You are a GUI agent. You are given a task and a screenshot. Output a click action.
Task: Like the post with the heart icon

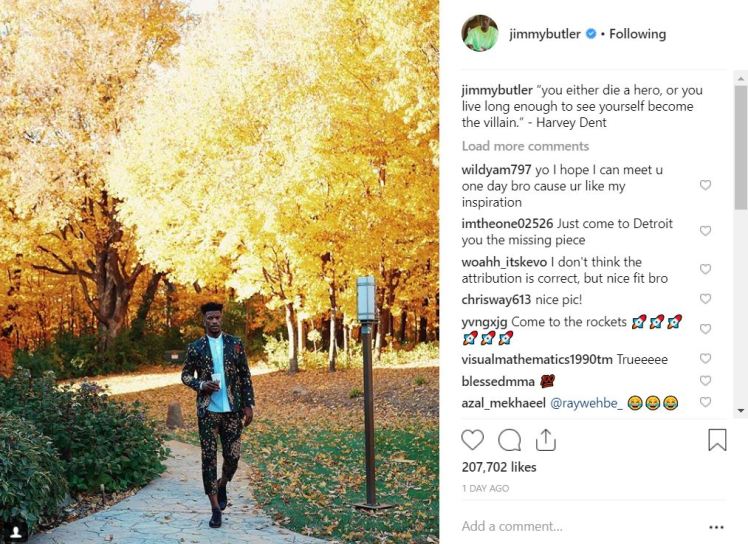[472, 440]
